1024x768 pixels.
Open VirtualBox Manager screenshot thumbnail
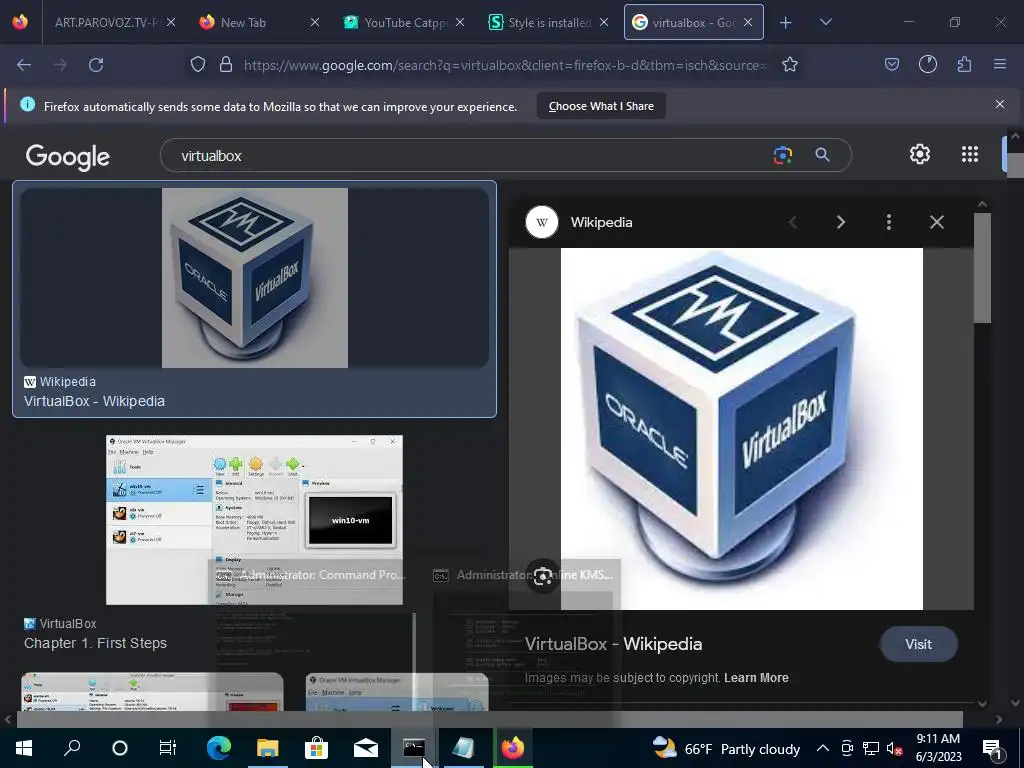pos(255,520)
